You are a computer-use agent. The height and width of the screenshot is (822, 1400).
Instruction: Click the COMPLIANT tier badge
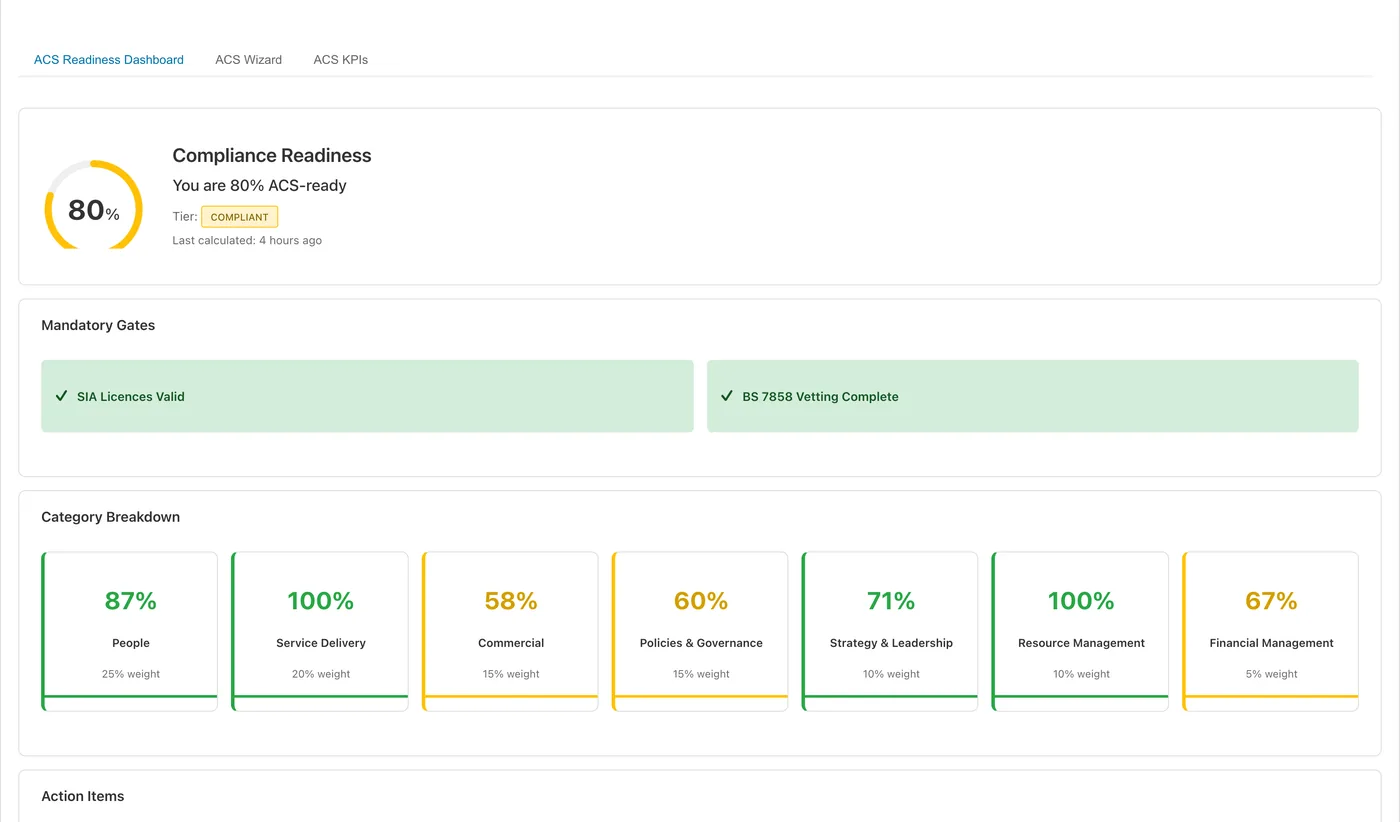[240, 217]
